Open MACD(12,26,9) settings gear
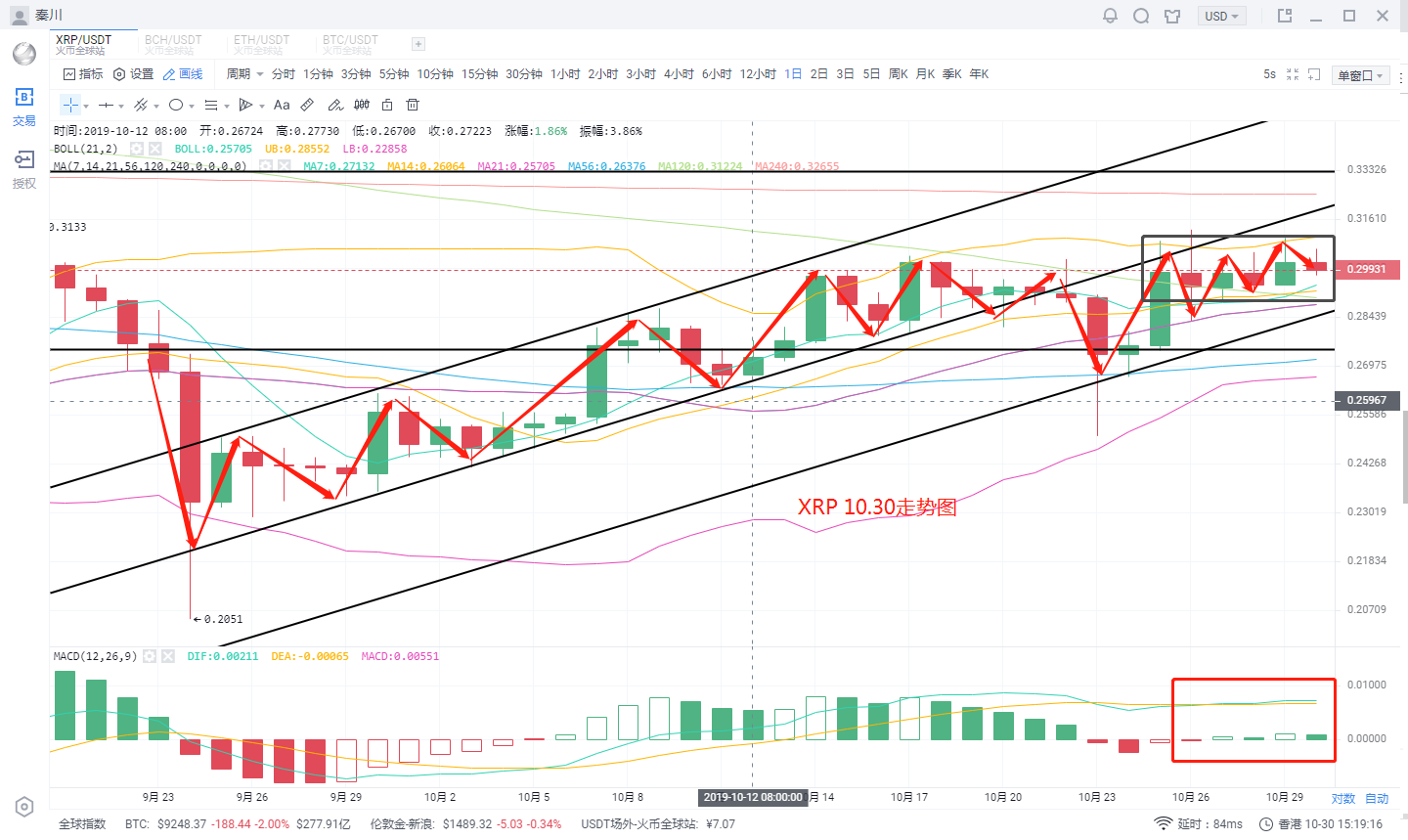The height and width of the screenshot is (840, 1408). (151, 656)
